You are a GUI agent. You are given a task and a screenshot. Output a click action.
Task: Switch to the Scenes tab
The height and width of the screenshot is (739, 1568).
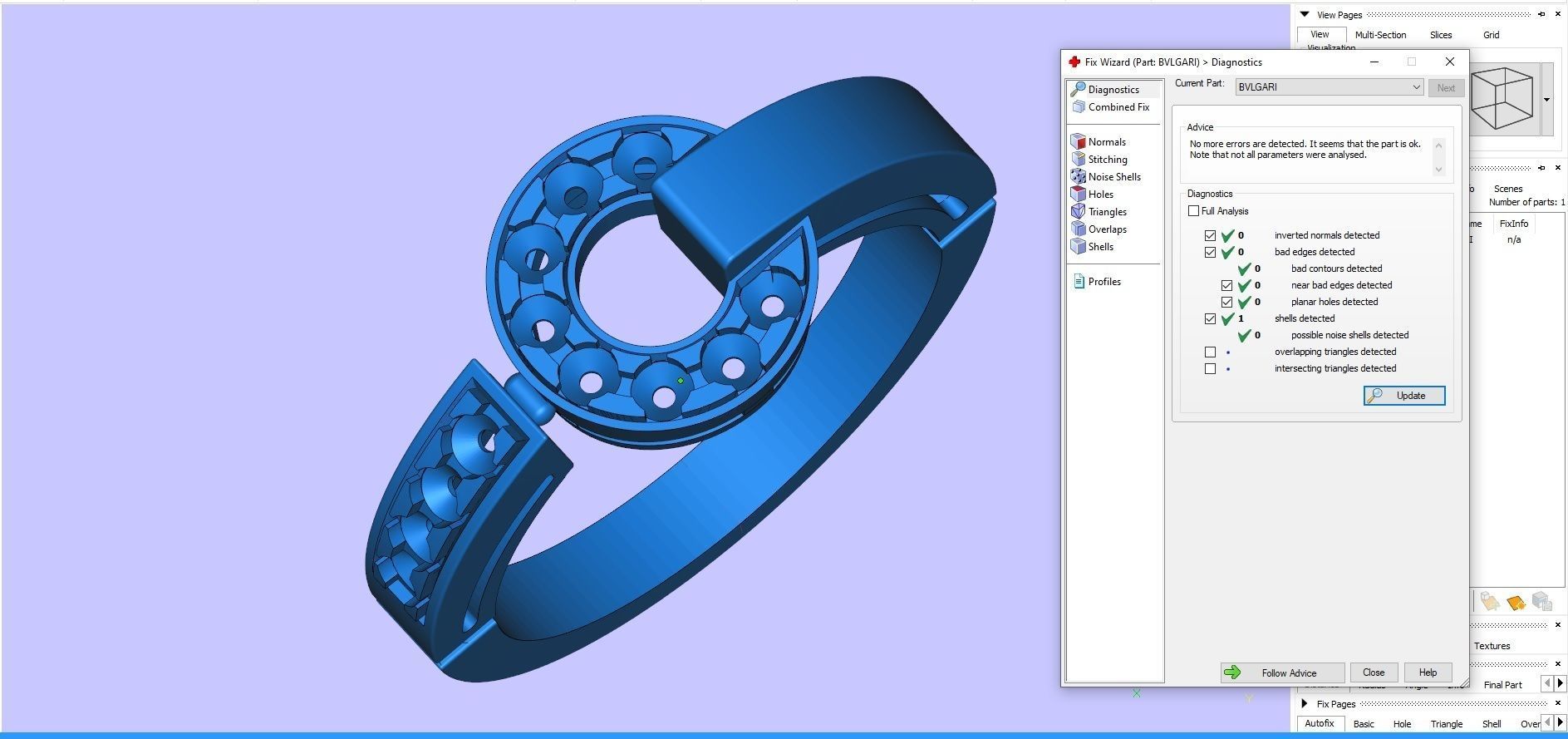1508,189
